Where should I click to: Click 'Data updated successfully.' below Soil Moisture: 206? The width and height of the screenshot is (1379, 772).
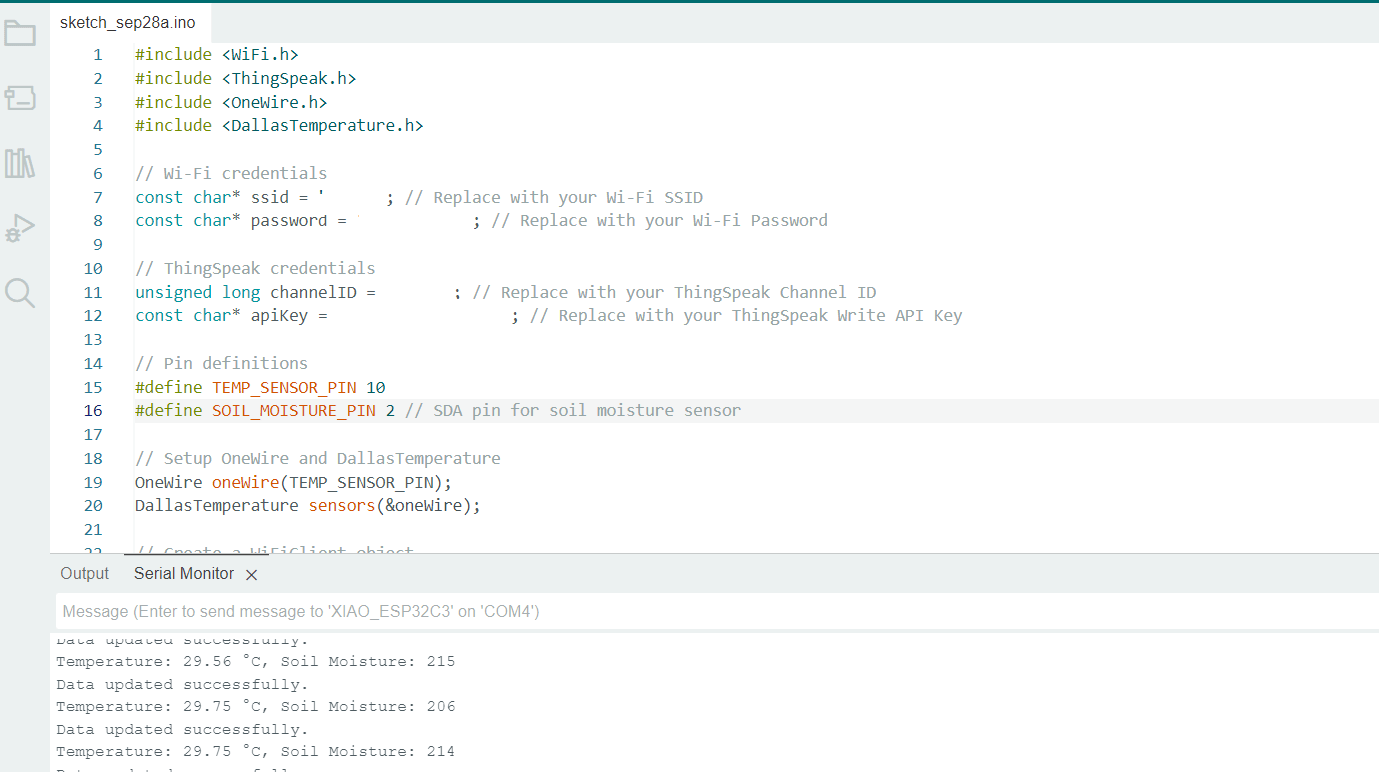point(182,730)
